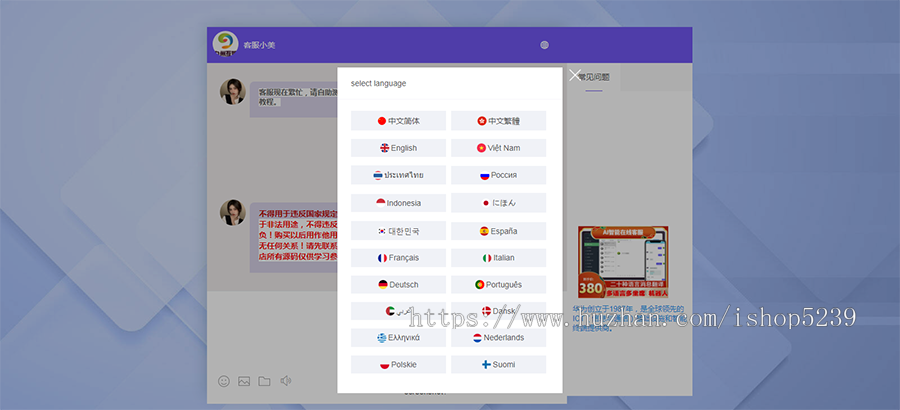Choose English language button

[398, 148]
